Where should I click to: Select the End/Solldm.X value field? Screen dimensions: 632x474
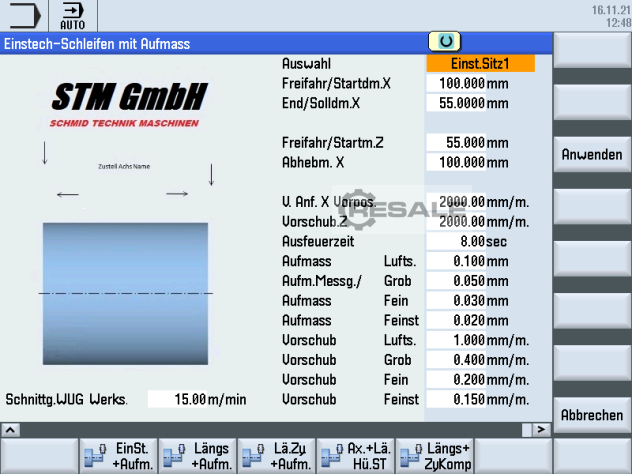[x=456, y=102]
